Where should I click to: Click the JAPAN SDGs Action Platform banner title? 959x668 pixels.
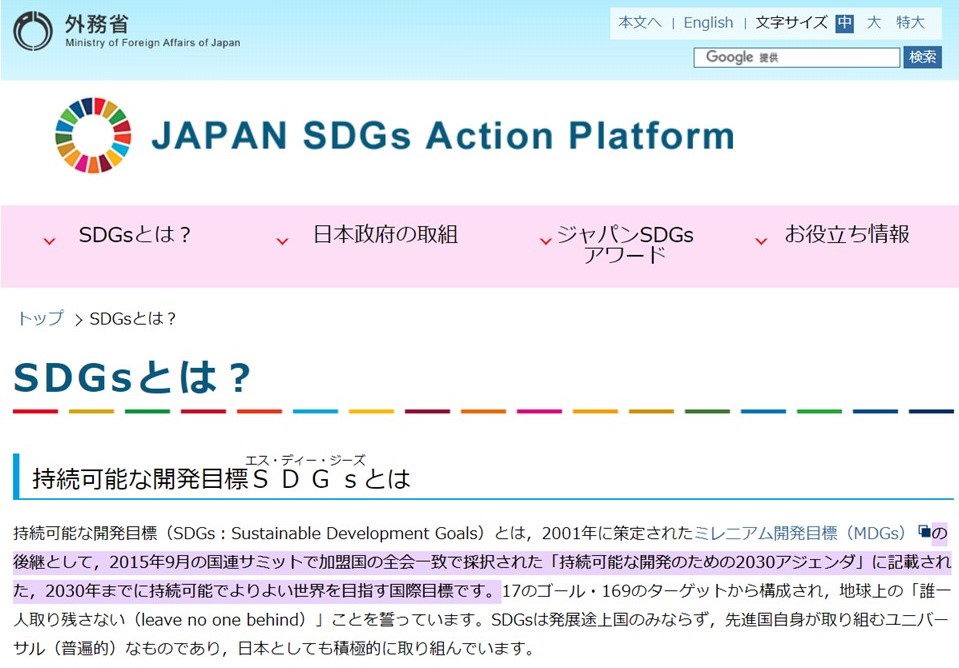pos(442,136)
